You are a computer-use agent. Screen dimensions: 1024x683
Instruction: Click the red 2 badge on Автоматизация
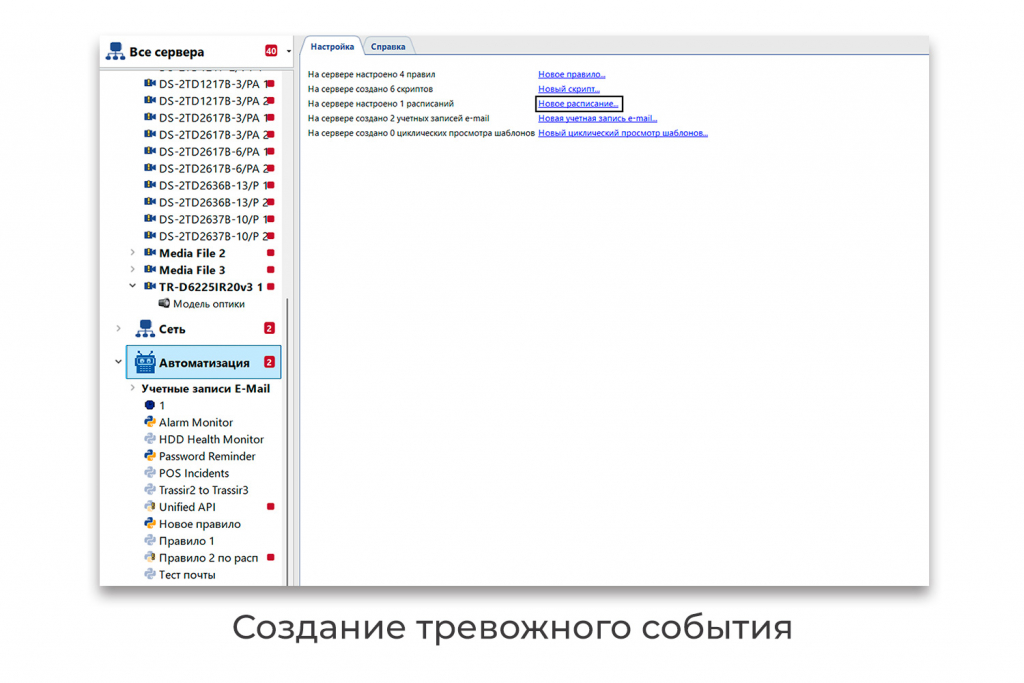pos(269,362)
